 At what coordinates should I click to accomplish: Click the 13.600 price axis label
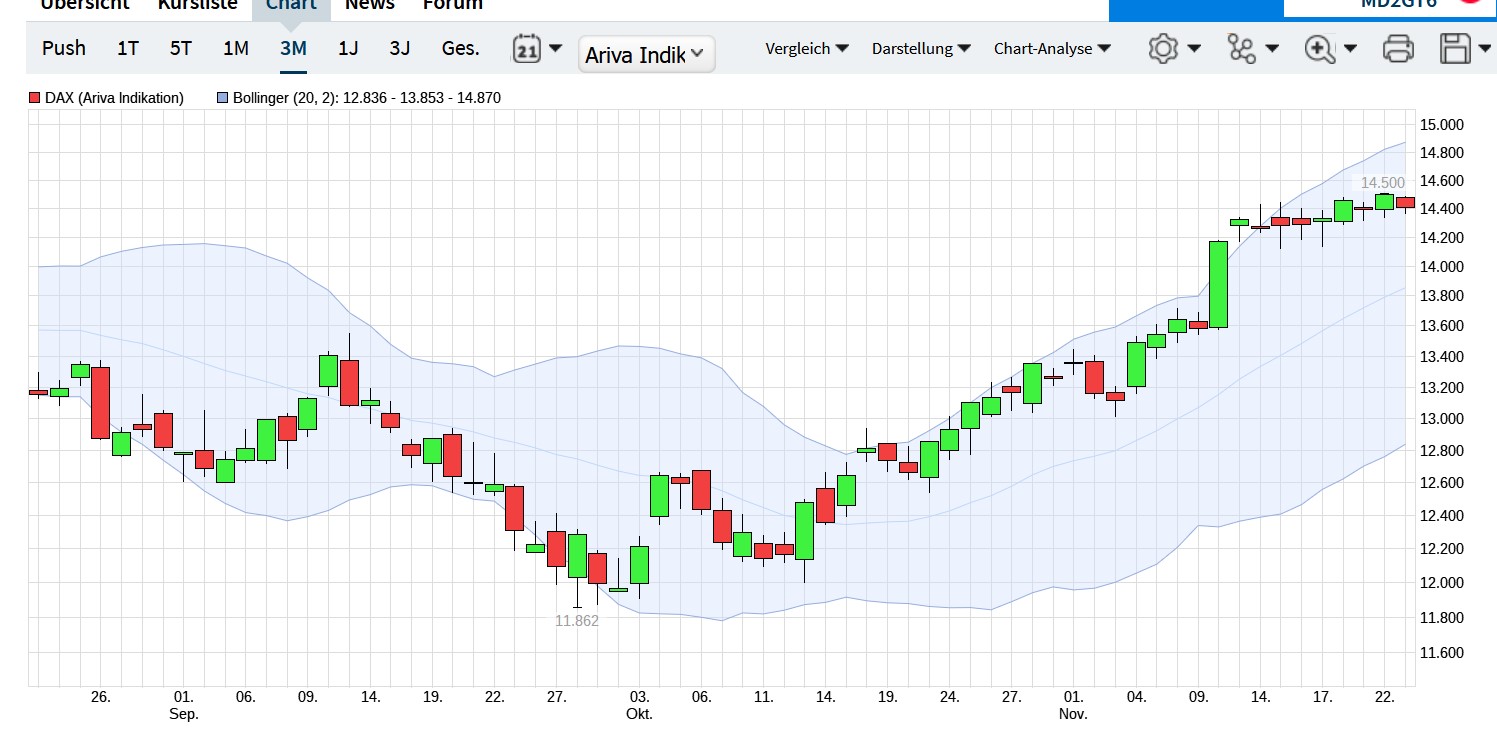(1441, 327)
